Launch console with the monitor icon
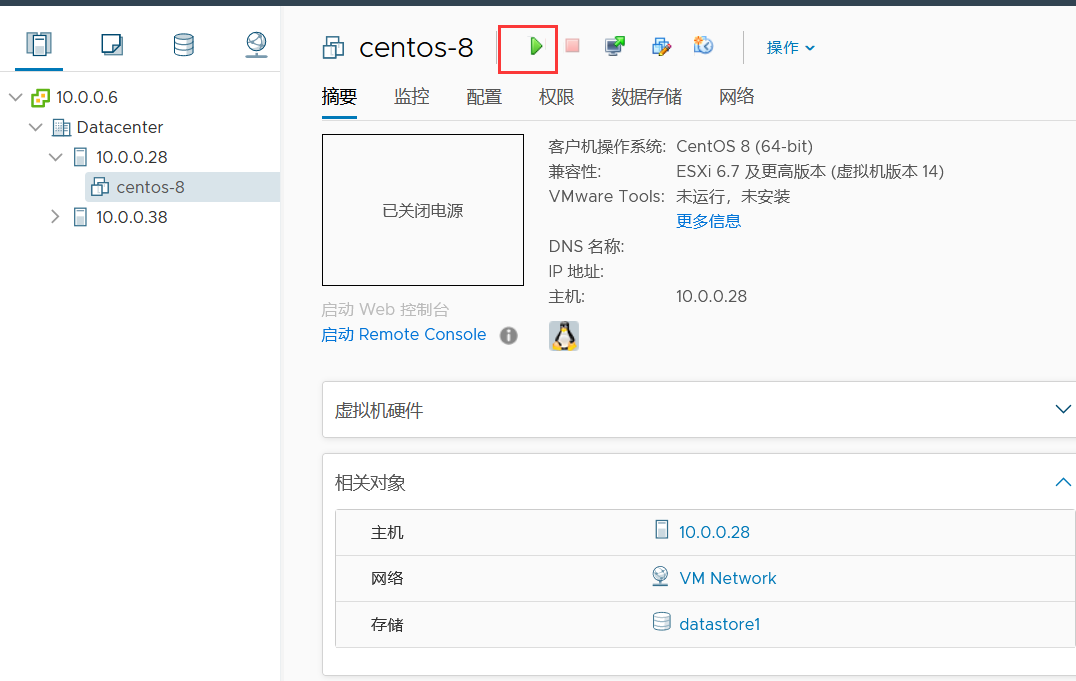The height and width of the screenshot is (681, 1076). (615, 46)
